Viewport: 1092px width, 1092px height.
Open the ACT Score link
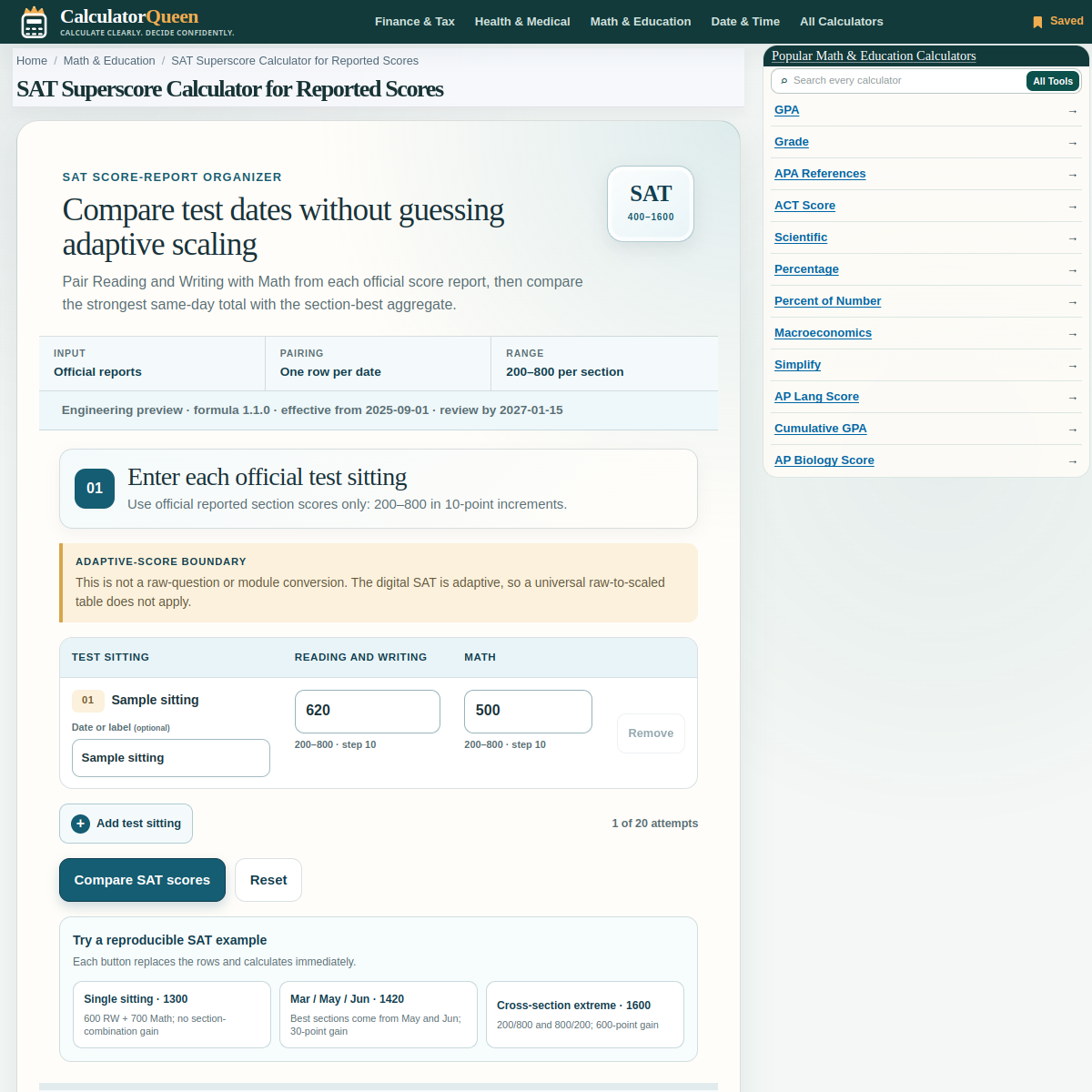804,206
